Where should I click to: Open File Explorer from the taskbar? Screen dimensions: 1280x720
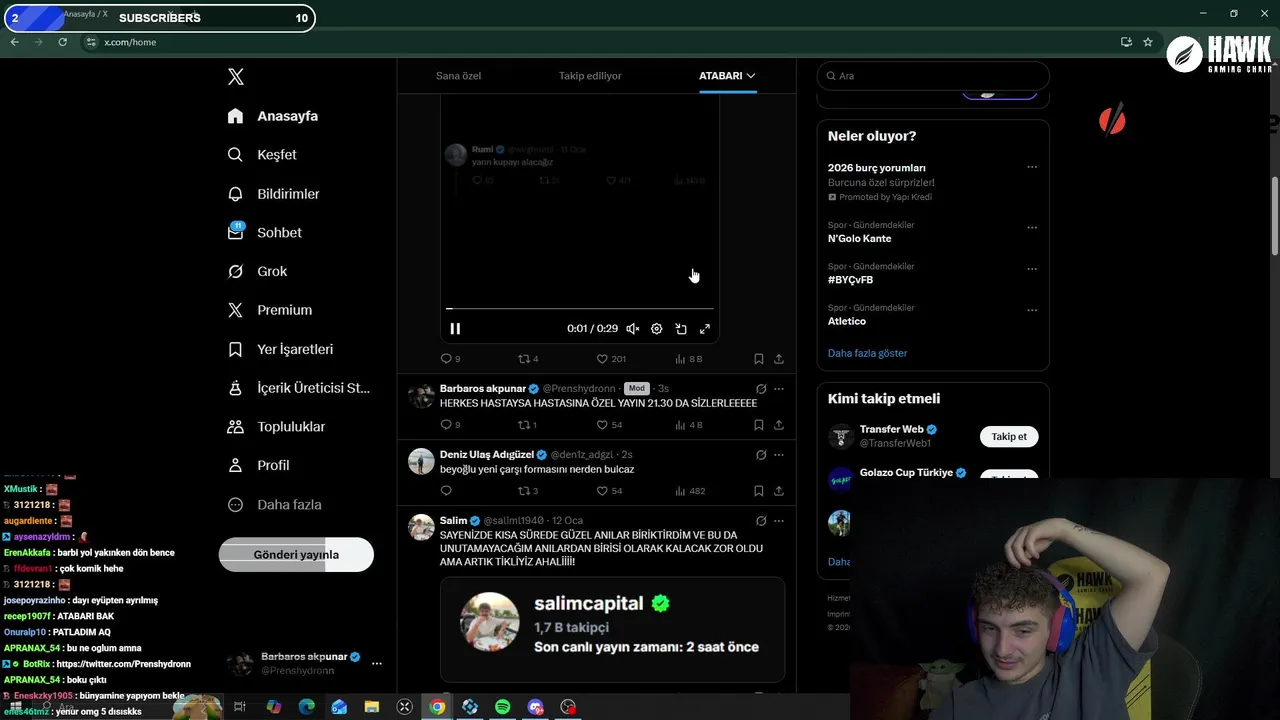372,707
